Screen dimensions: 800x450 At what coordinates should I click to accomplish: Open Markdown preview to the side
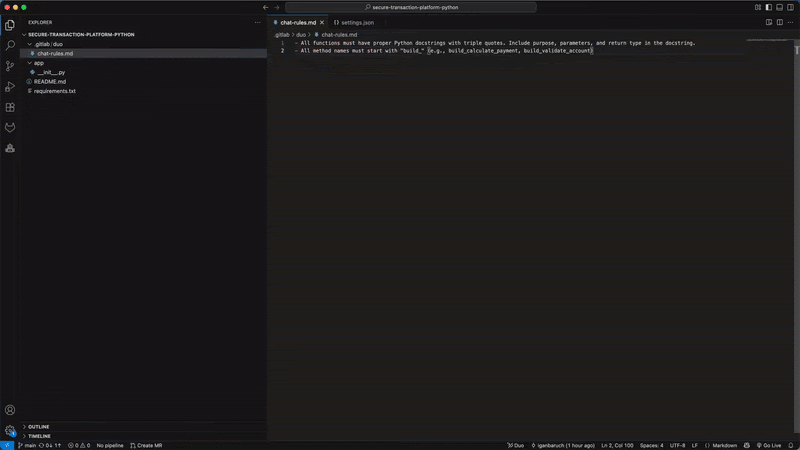(x=769, y=22)
